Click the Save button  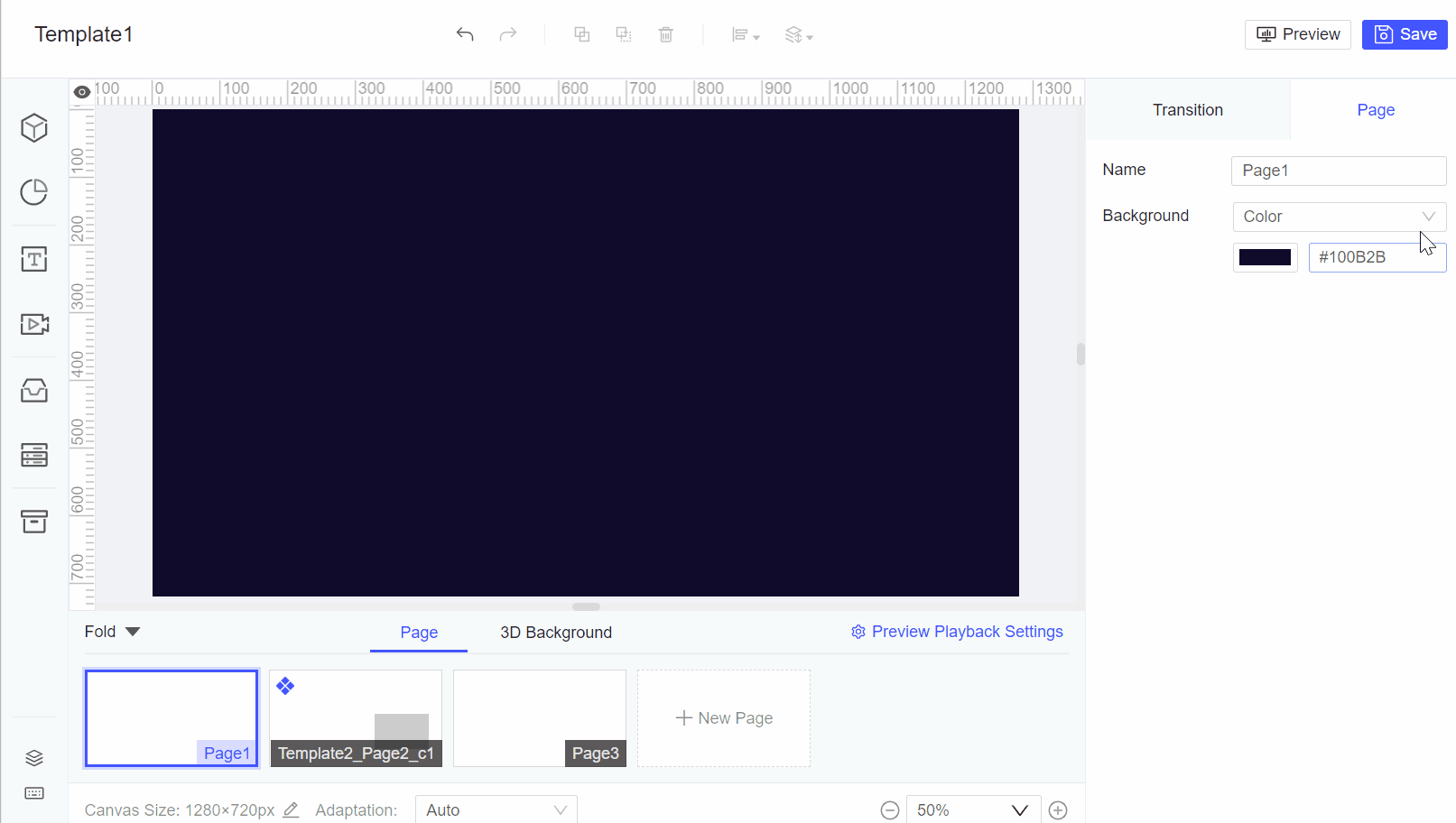point(1404,33)
